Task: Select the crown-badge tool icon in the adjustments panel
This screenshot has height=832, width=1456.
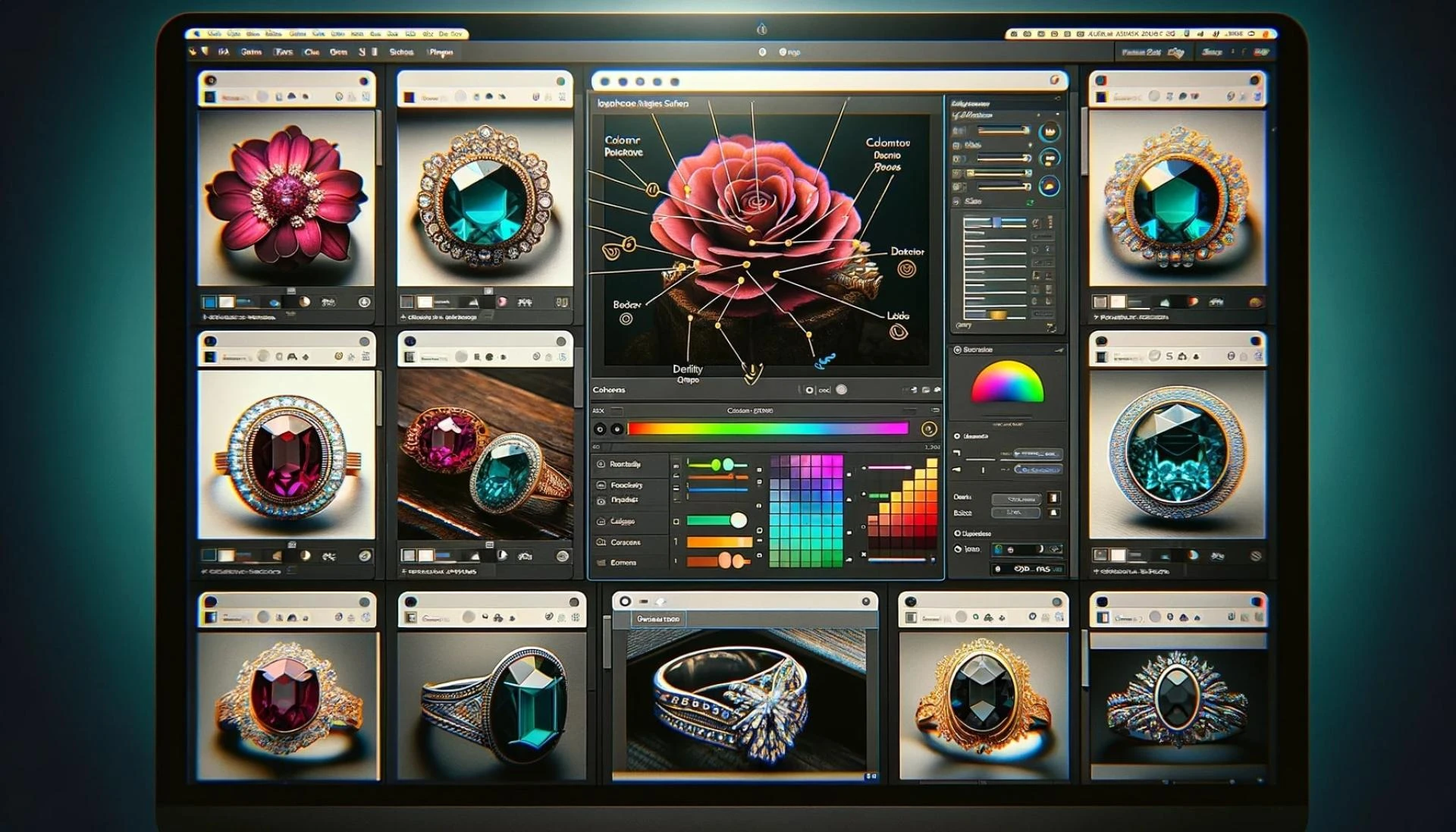Action: click(x=1050, y=130)
